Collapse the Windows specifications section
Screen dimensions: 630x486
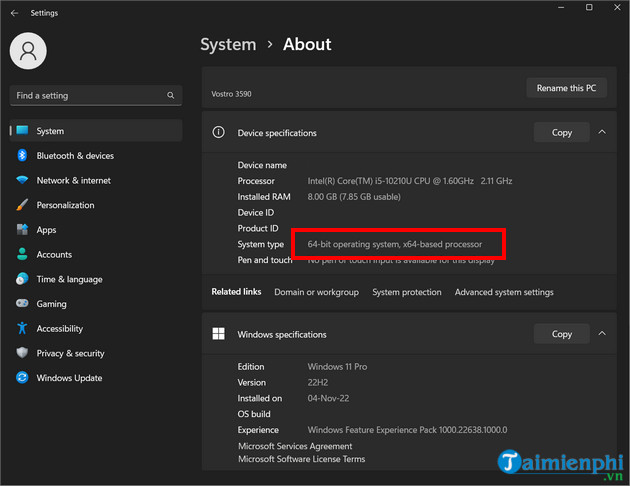[x=602, y=333]
